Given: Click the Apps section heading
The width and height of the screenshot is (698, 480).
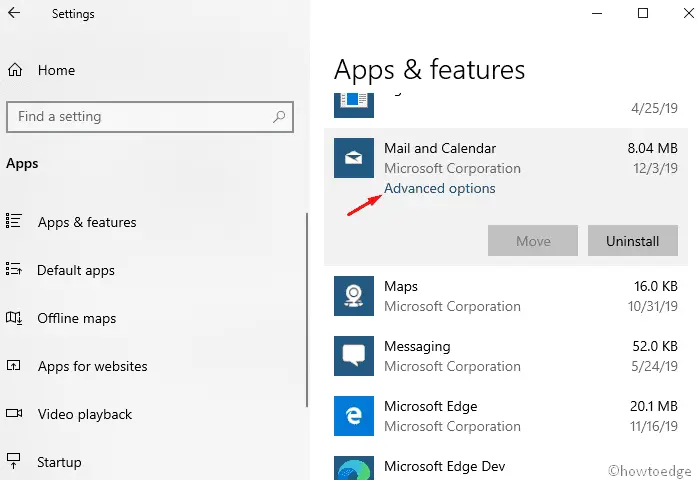Looking at the screenshot, I should 22,164.
